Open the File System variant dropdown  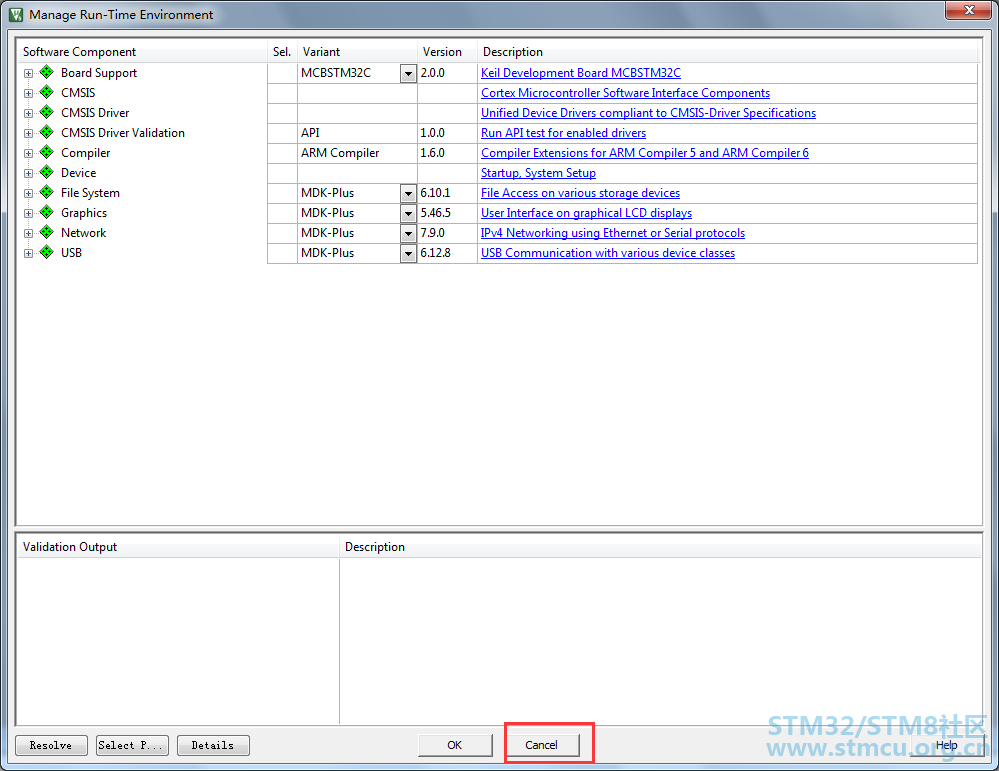408,194
